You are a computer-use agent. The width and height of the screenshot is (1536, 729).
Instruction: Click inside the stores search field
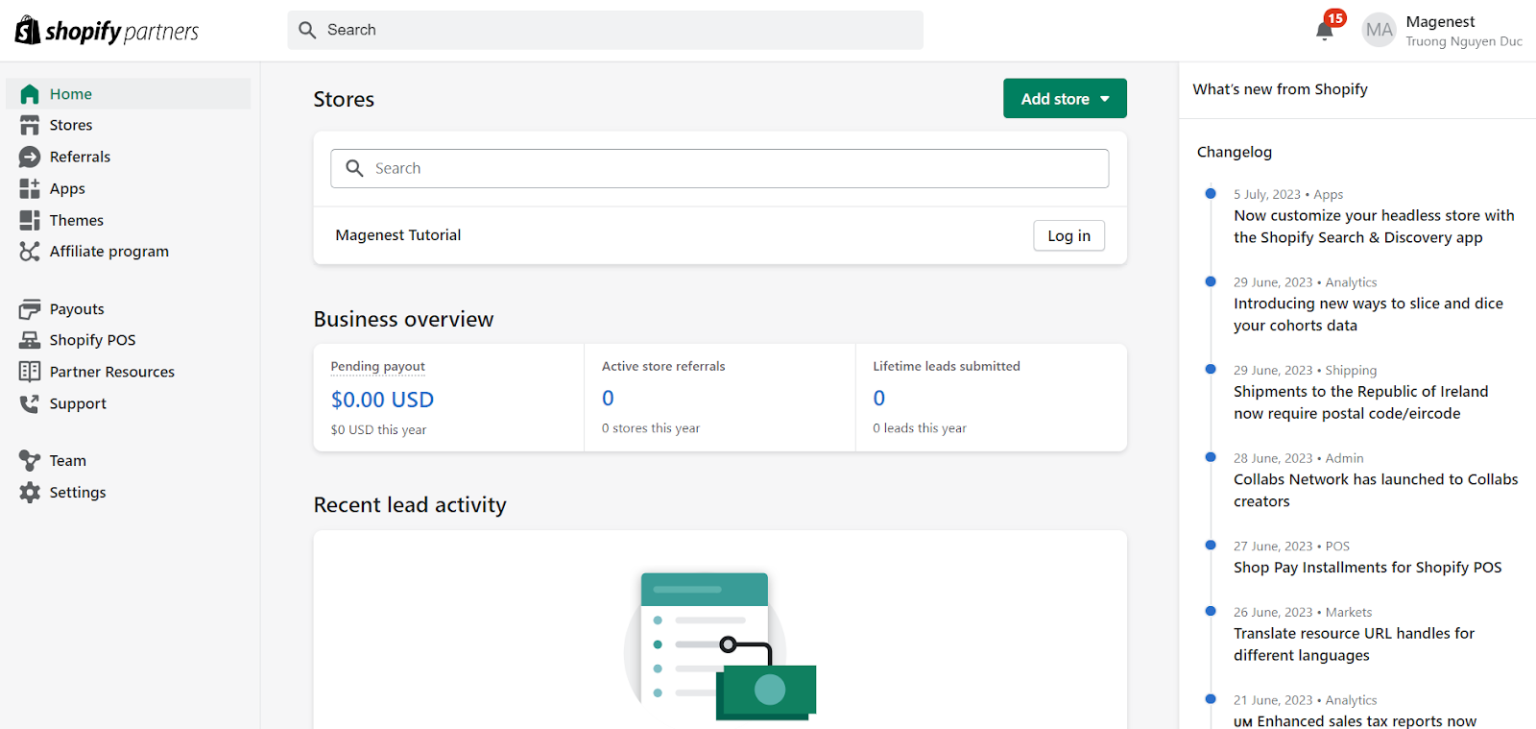(720, 168)
